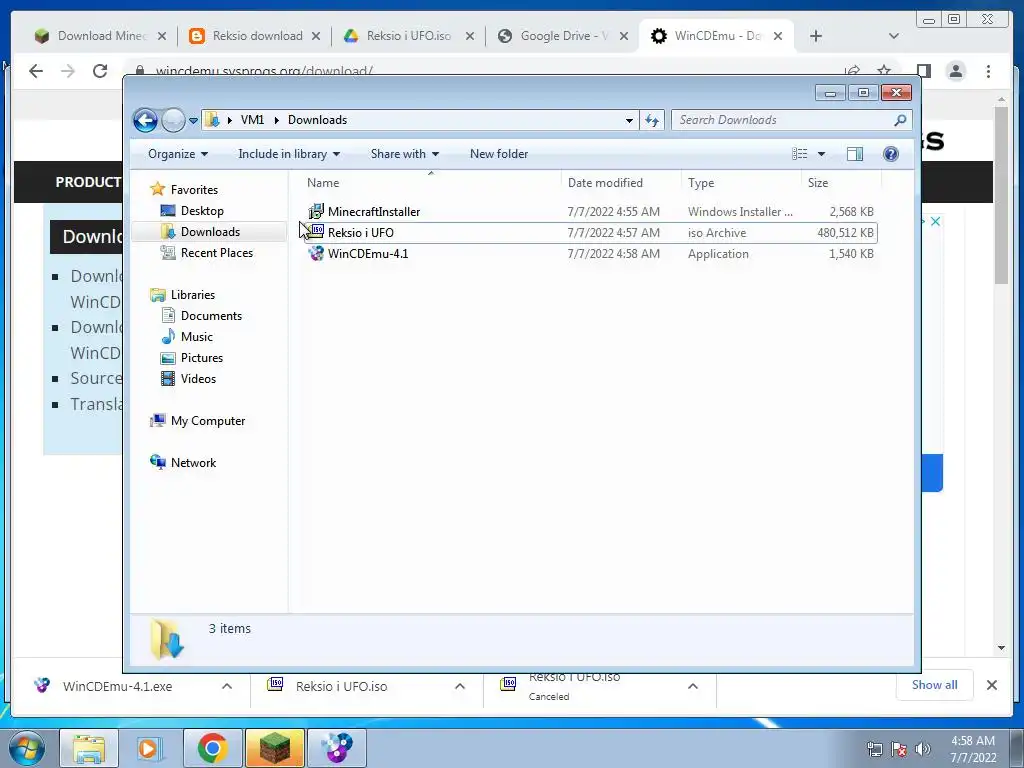The height and width of the screenshot is (768, 1024).
Task: Open the Include in library menu
Action: [289, 154]
